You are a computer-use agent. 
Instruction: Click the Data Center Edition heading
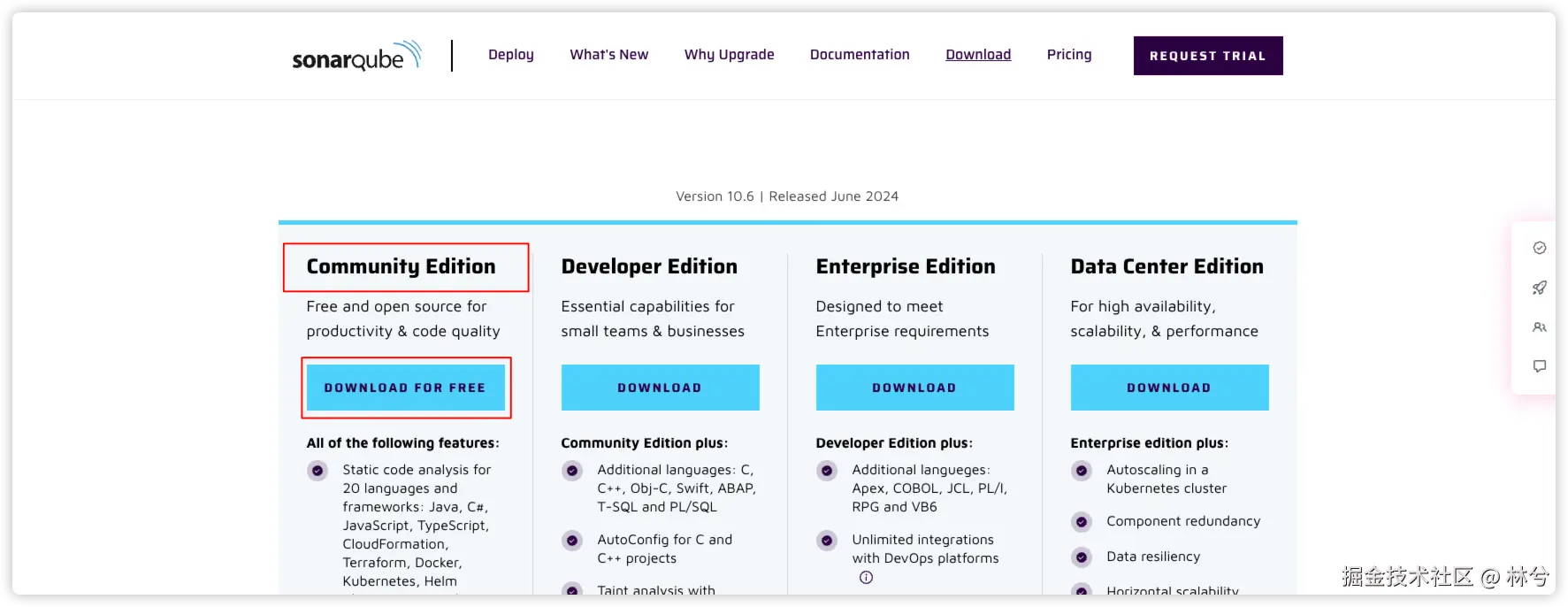(x=1167, y=266)
